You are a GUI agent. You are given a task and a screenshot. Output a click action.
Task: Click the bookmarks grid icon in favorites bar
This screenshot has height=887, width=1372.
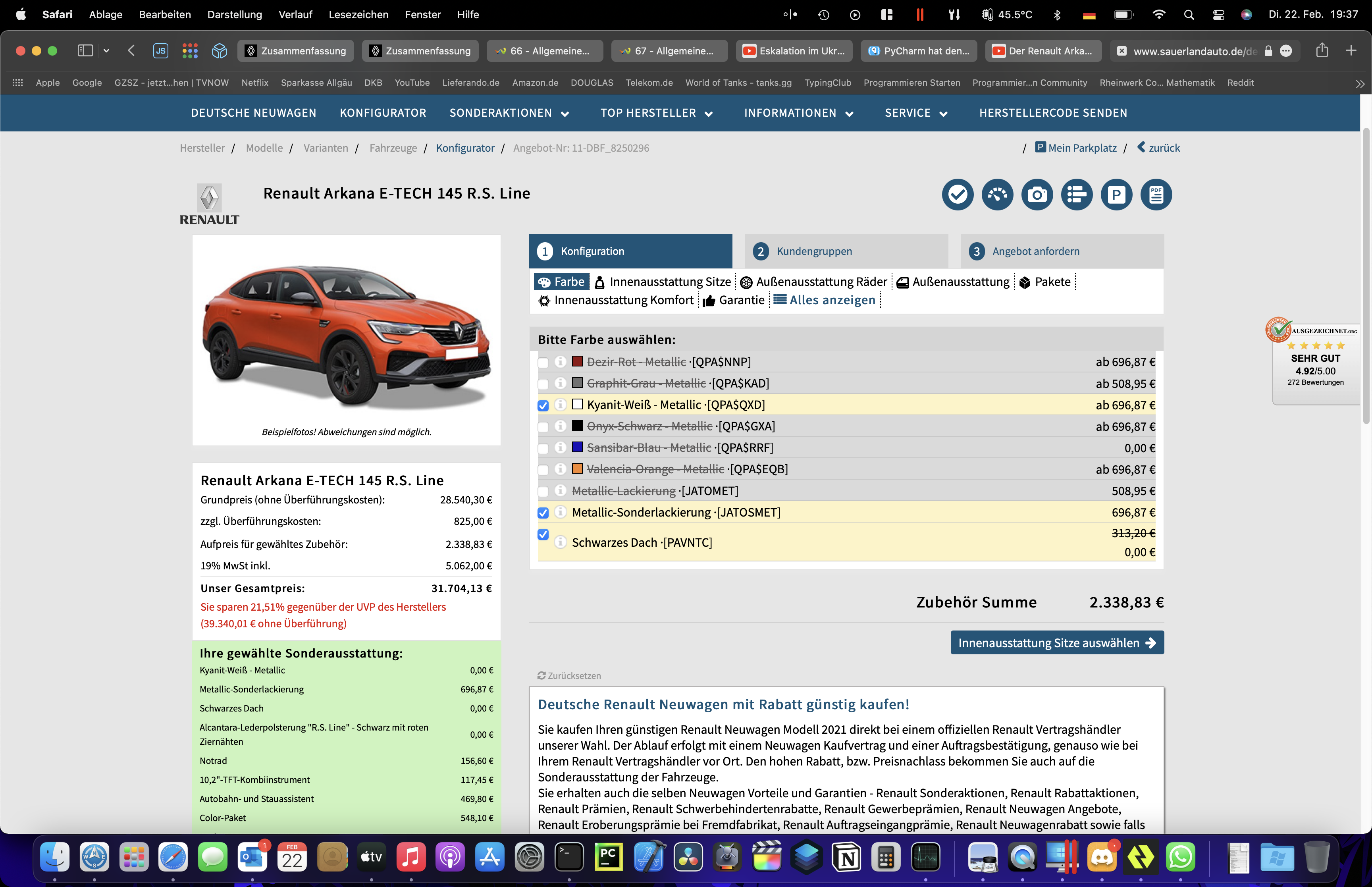pos(18,83)
